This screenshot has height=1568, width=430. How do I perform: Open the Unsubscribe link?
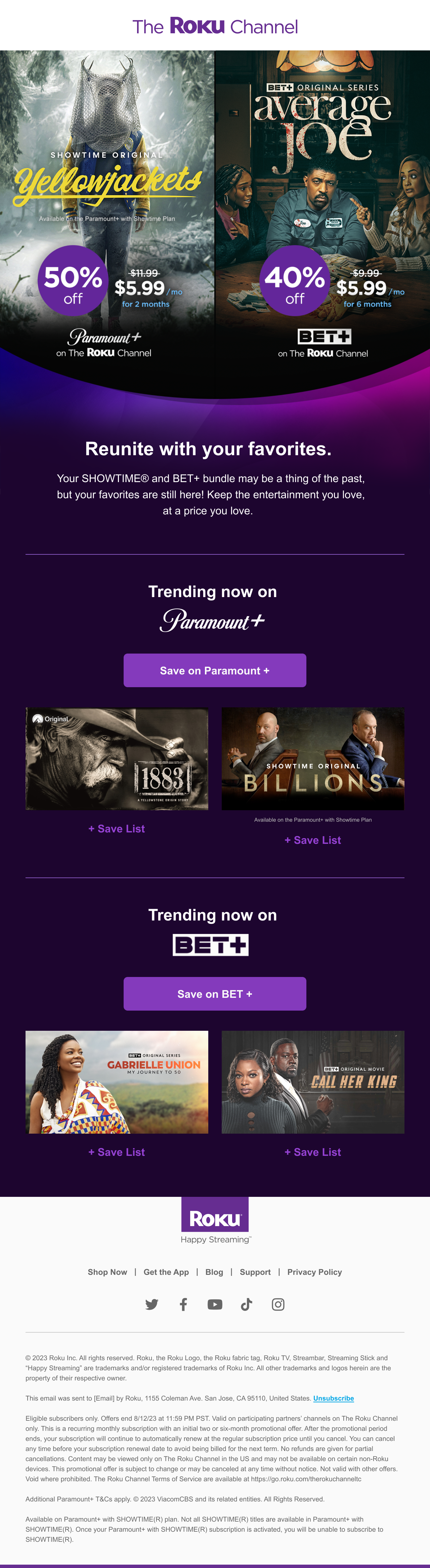pos(333,1398)
